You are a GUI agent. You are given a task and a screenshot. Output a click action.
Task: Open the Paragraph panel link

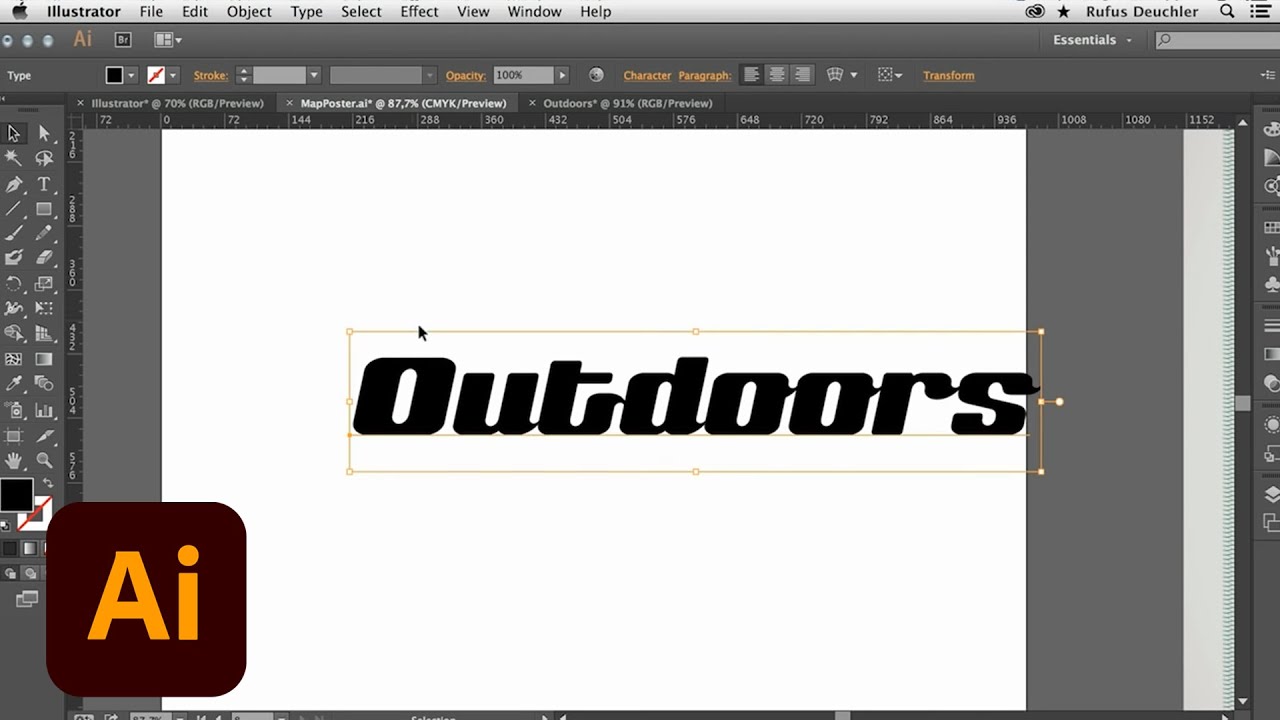click(705, 75)
